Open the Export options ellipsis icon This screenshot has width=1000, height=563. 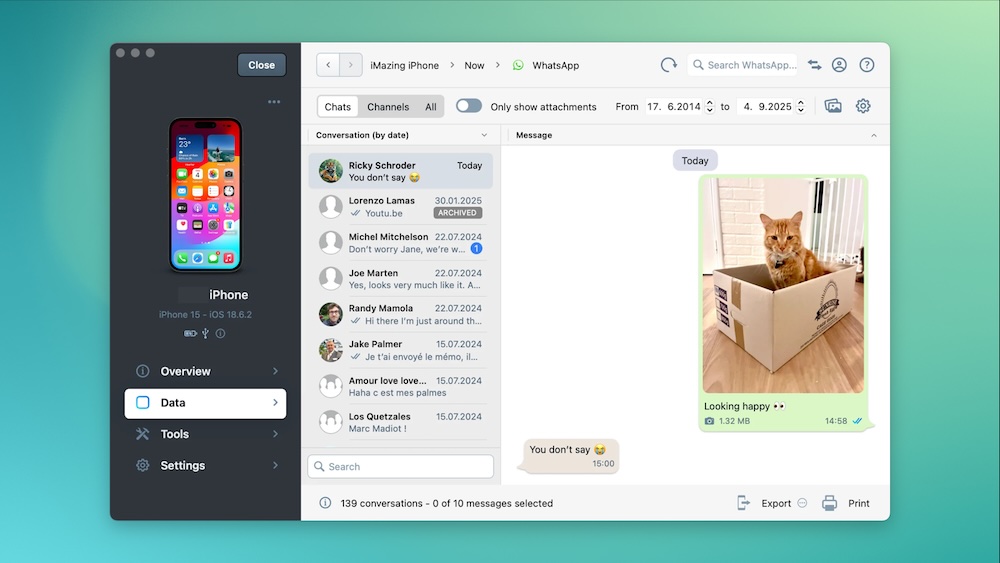click(x=802, y=503)
